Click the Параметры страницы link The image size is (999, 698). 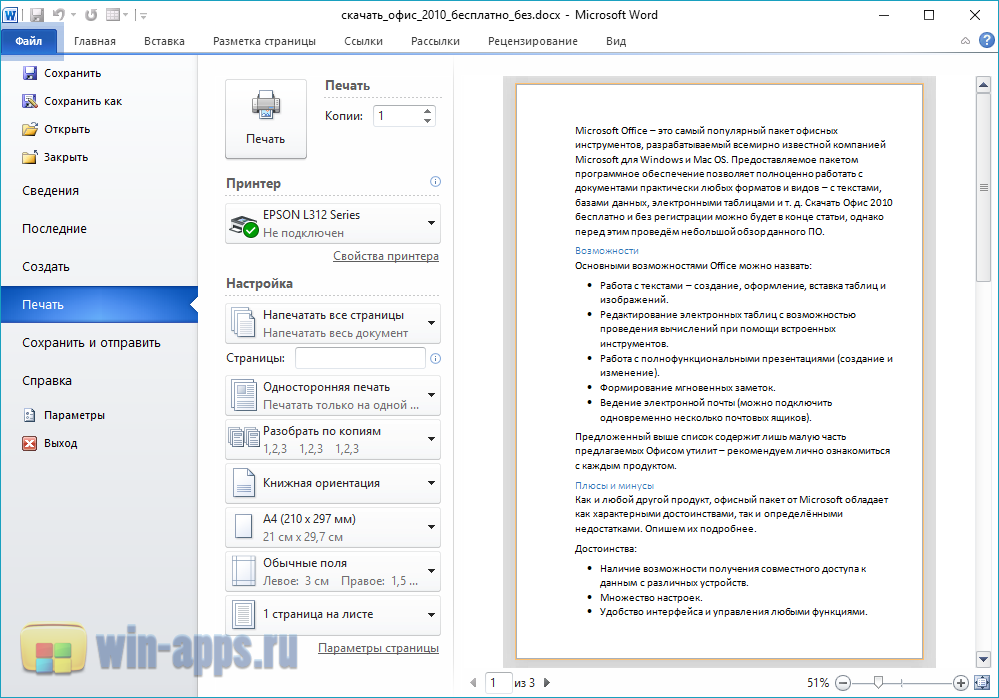click(x=378, y=648)
